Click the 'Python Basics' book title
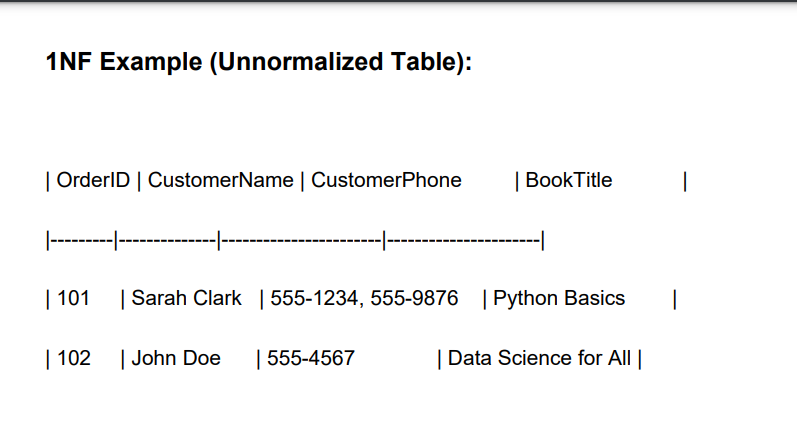Image resolution: width=797 pixels, height=424 pixels. point(559,298)
